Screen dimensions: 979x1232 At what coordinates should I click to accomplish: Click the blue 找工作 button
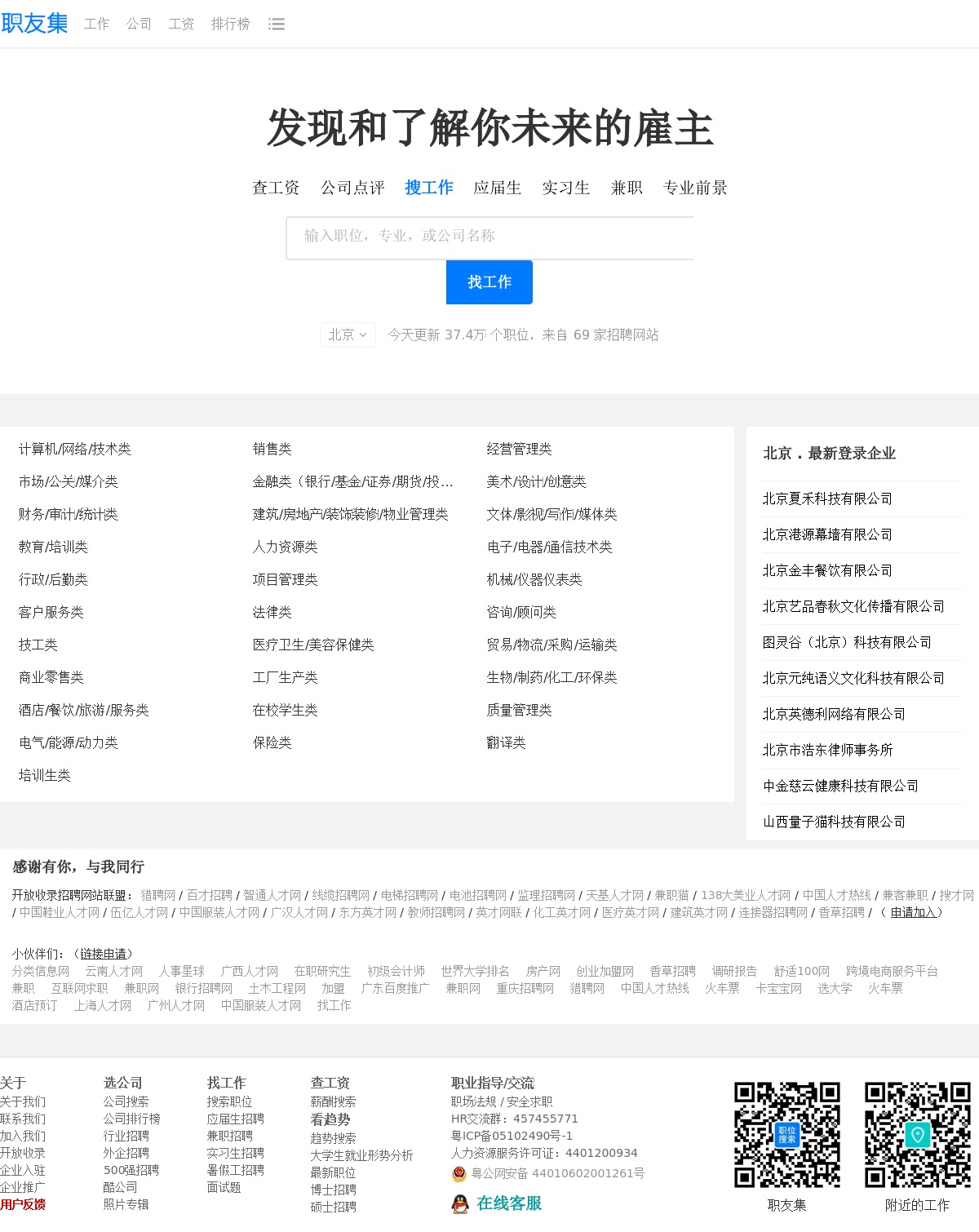tap(489, 282)
